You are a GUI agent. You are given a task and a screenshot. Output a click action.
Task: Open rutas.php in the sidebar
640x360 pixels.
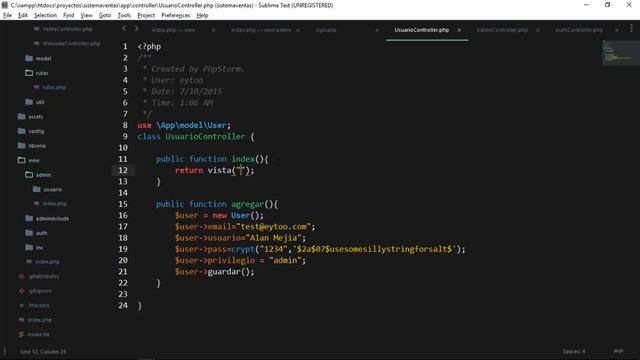(54, 87)
